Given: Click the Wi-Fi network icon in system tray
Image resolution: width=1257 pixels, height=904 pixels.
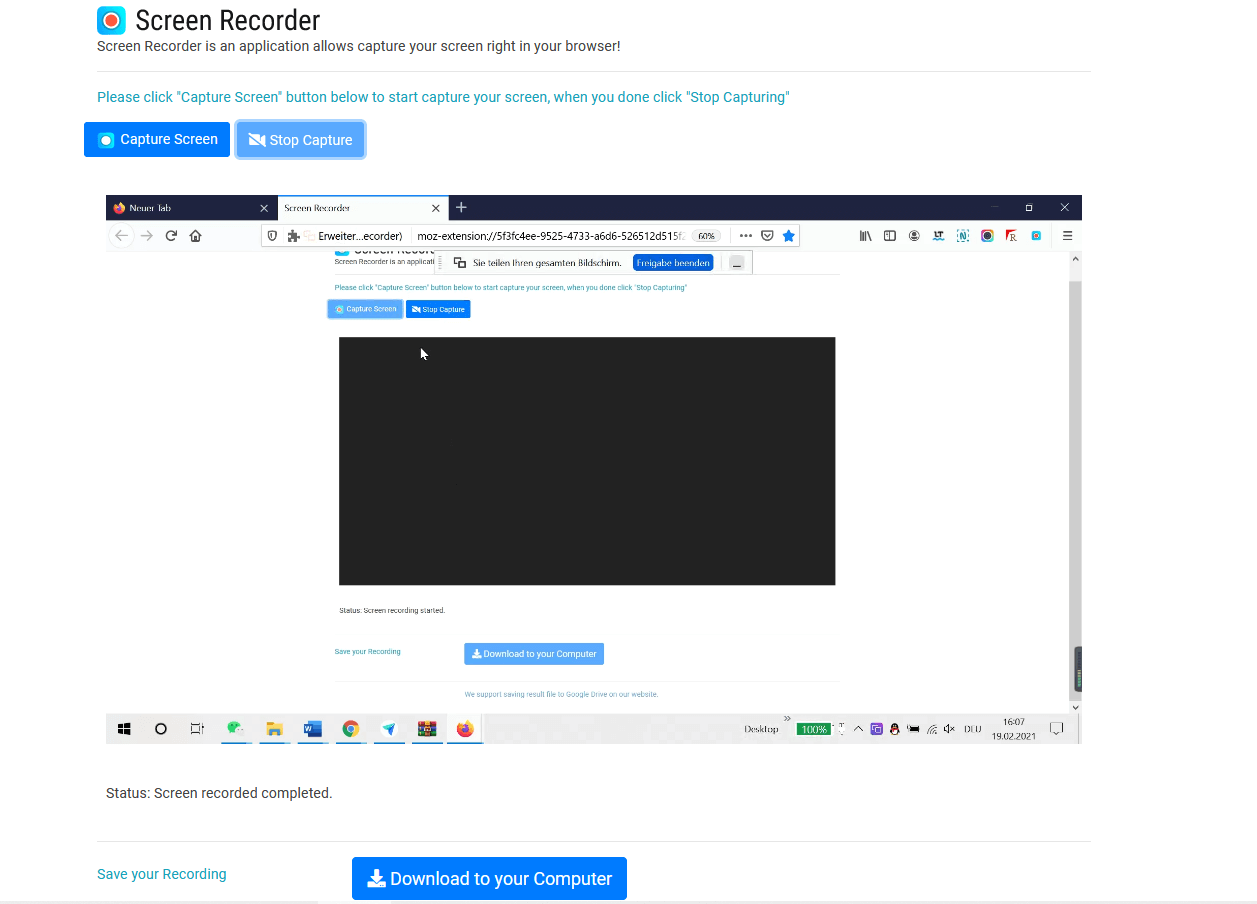Looking at the screenshot, I should 932,729.
